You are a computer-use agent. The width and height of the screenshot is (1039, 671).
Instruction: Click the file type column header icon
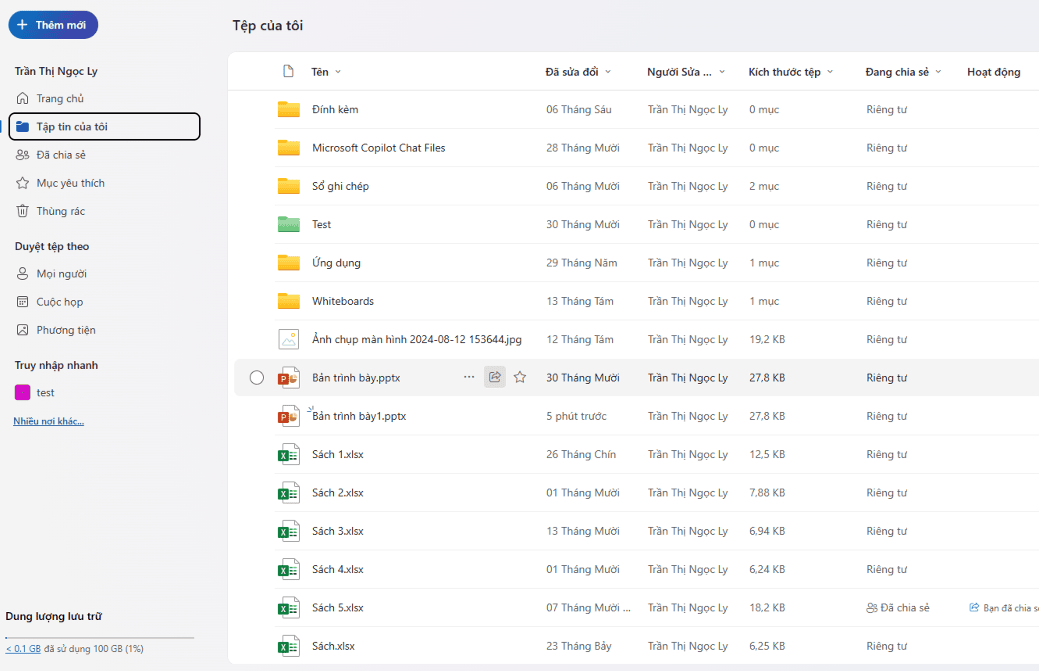point(288,71)
